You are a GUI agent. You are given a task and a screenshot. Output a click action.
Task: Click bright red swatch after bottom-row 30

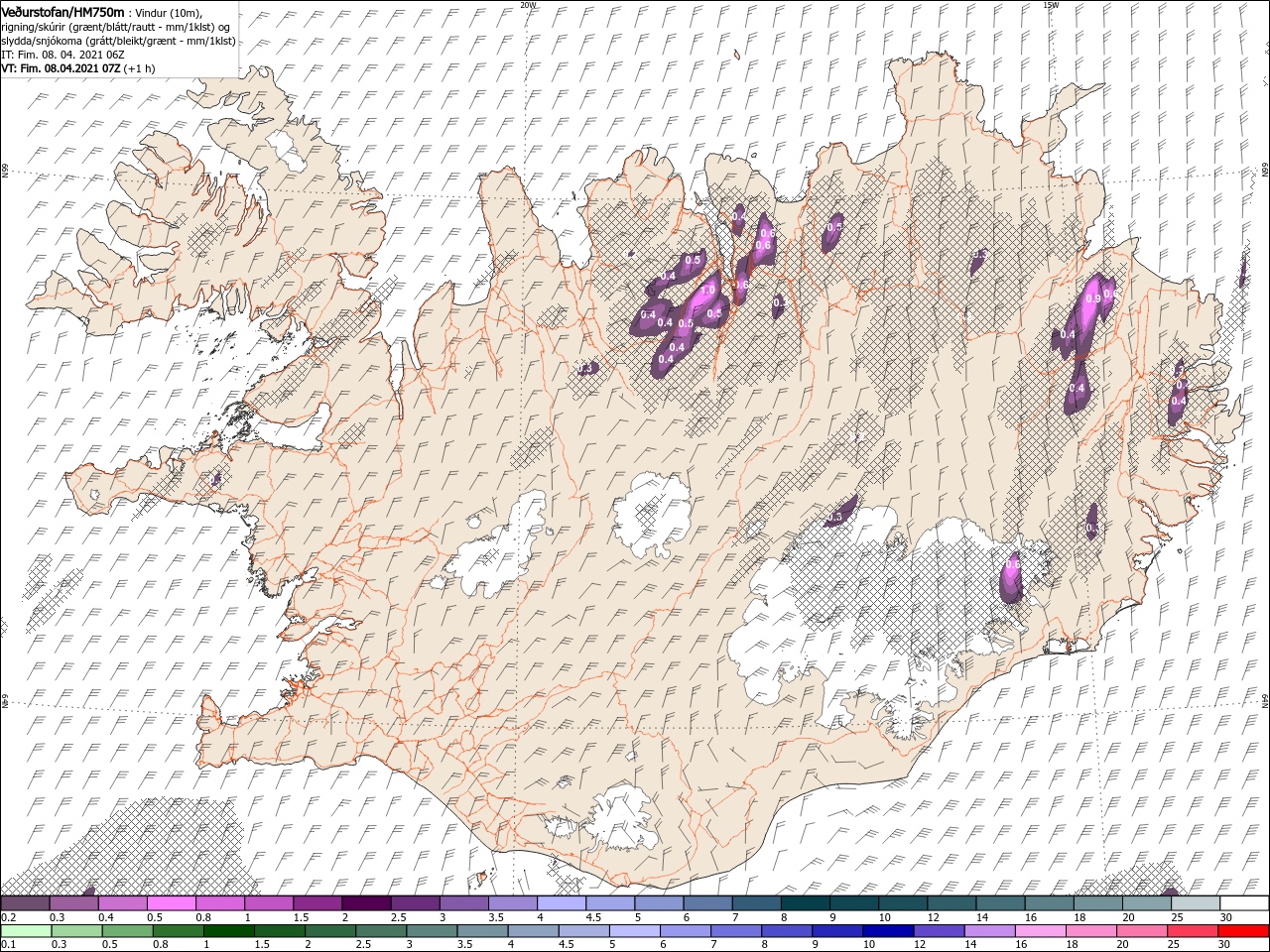tap(1243, 931)
